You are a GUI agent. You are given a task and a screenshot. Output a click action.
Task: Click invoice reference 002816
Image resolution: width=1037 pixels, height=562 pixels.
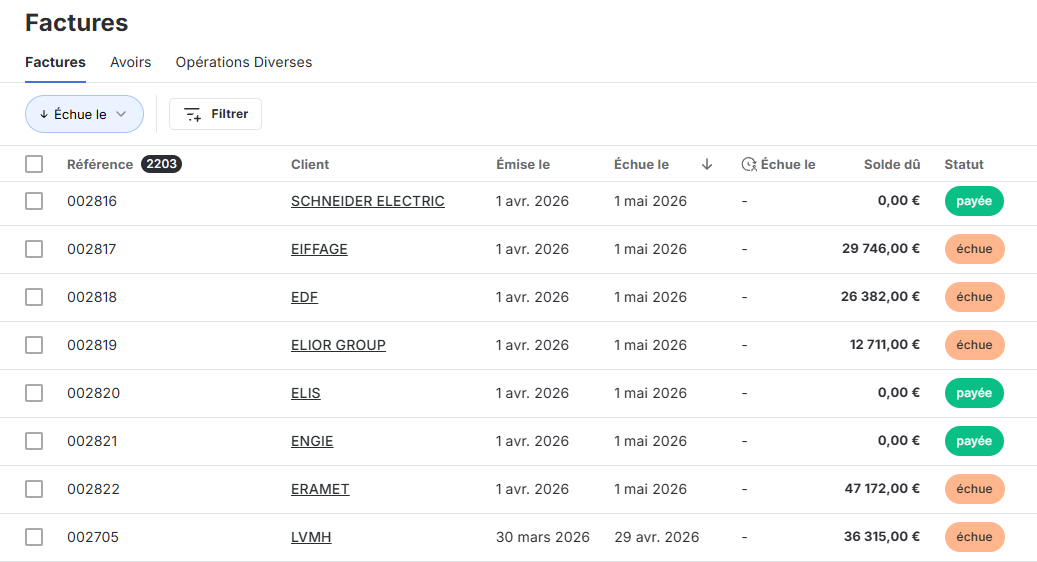pos(92,201)
